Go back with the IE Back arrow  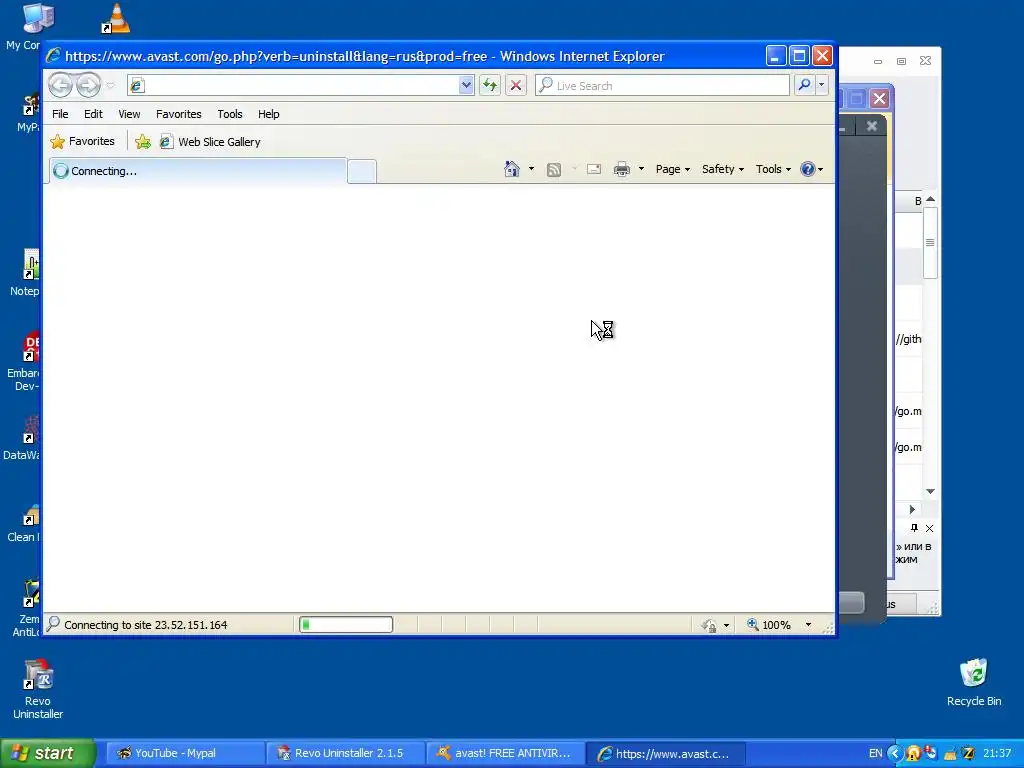[x=60, y=85]
